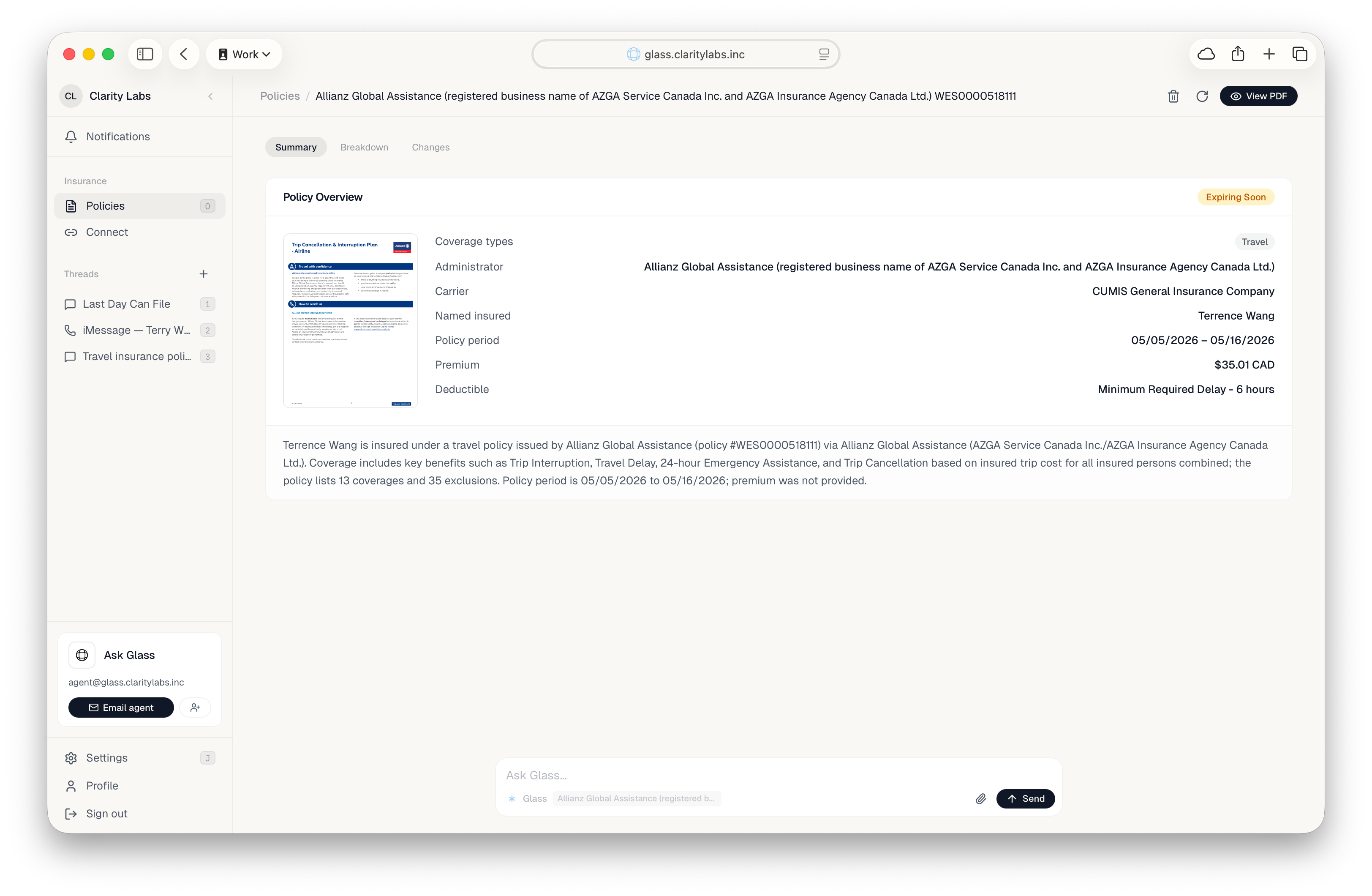Open the reader view icon in address bar
This screenshot has height=896, width=1372.
[x=824, y=54]
